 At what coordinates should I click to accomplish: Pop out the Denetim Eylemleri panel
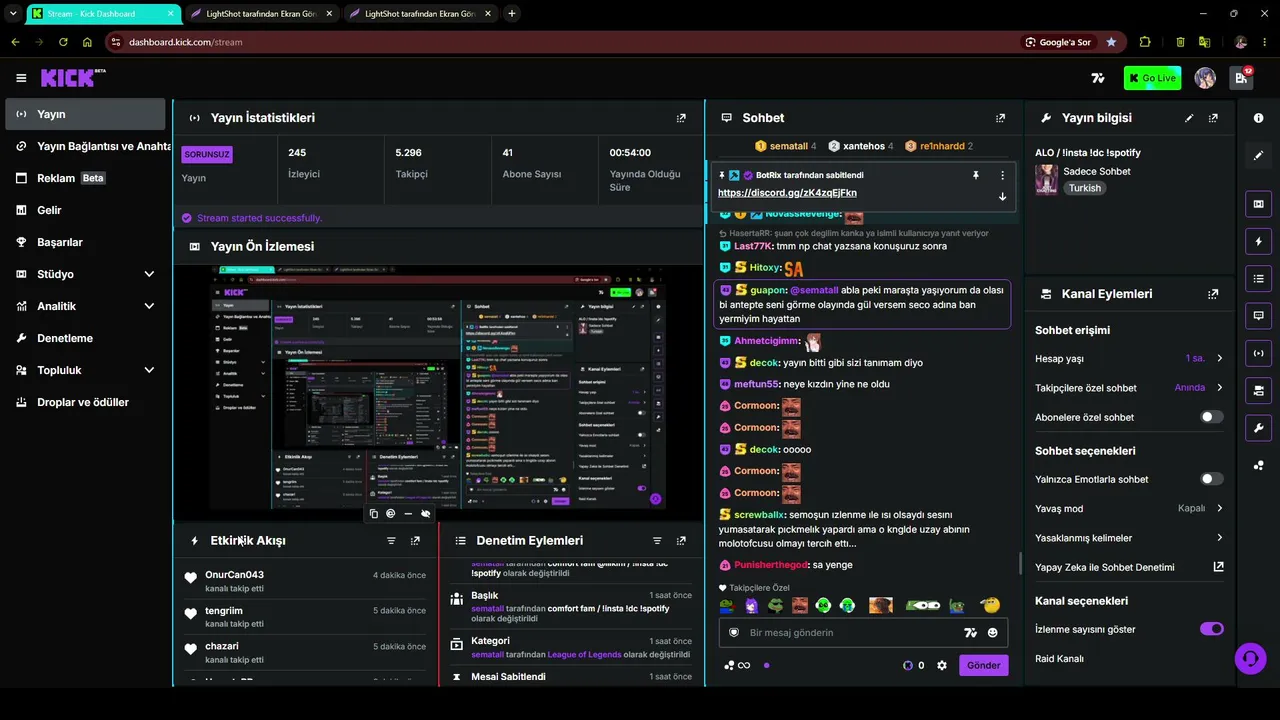point(681,540)
